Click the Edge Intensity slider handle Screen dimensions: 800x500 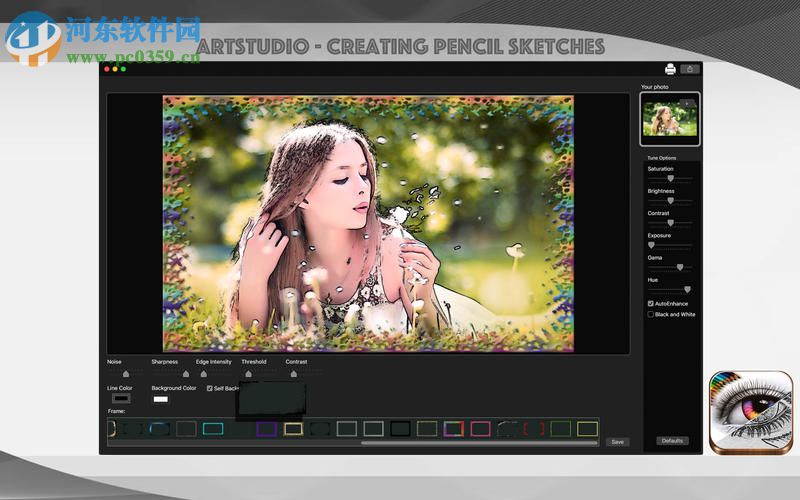(204, 374)
